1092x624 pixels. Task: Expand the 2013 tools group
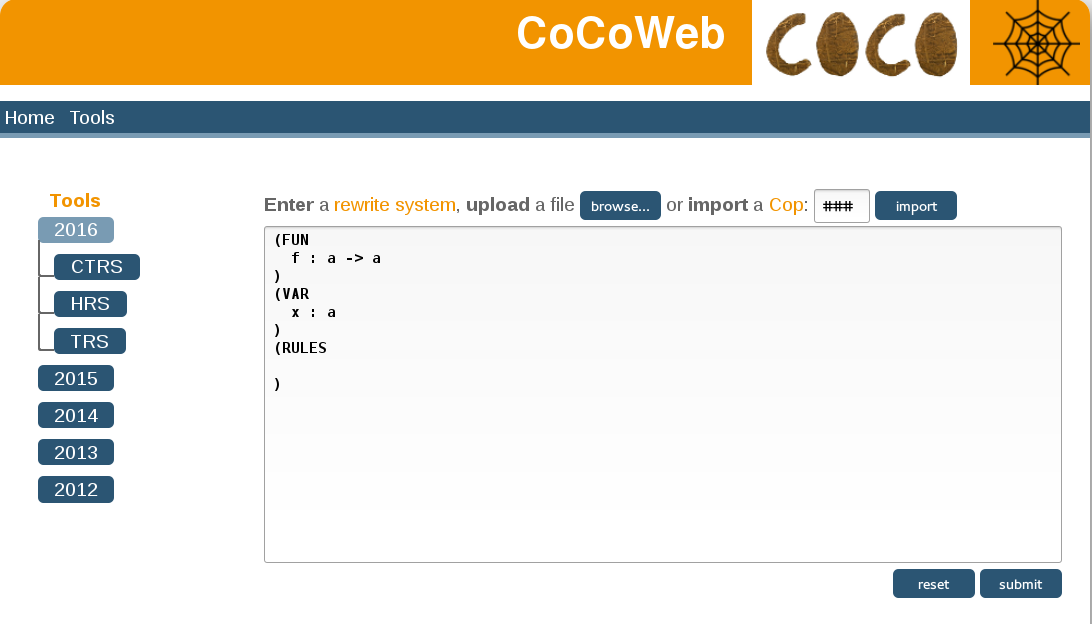76,452
